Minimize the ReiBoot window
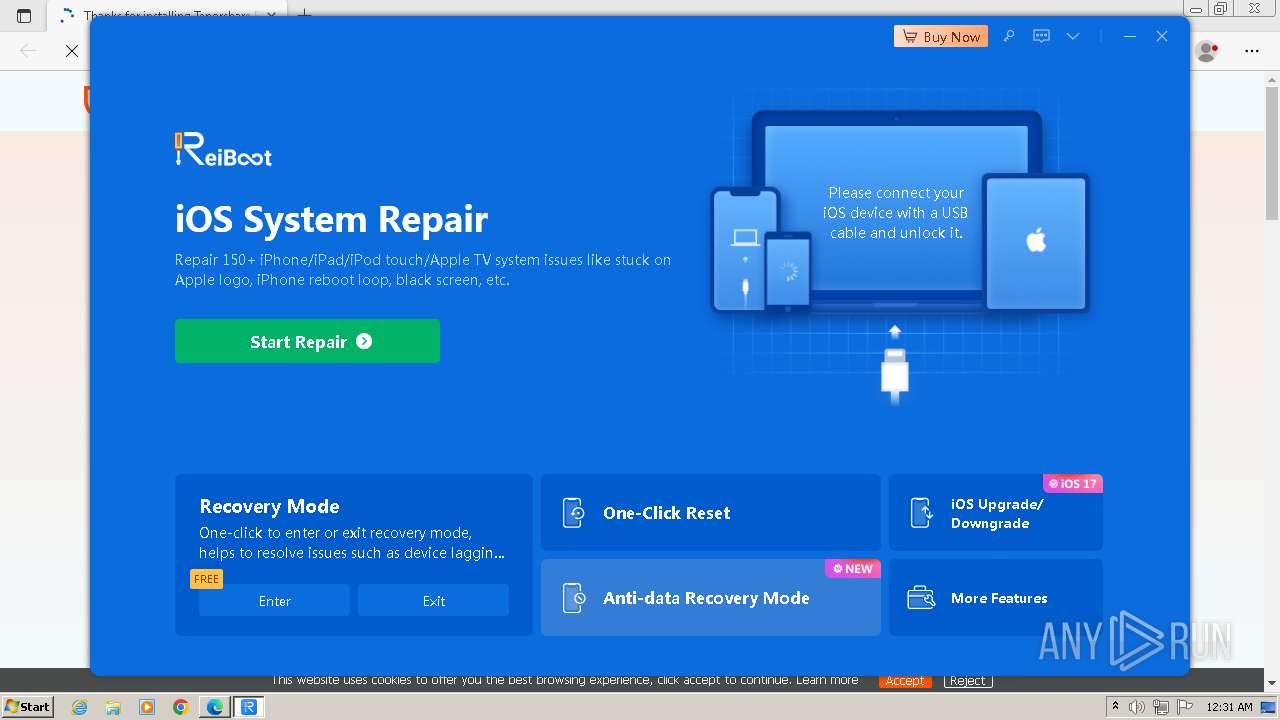The width and height of the screenshot is (1280, 720). tap(1130, 36)
